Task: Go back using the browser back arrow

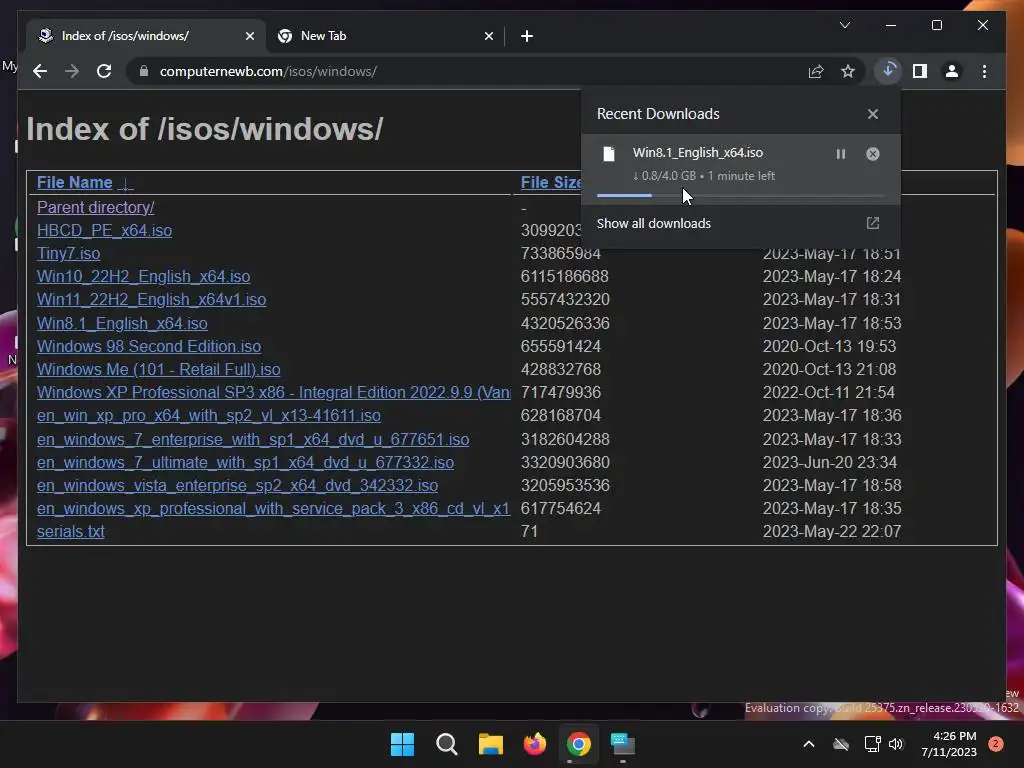Action: 40,71
